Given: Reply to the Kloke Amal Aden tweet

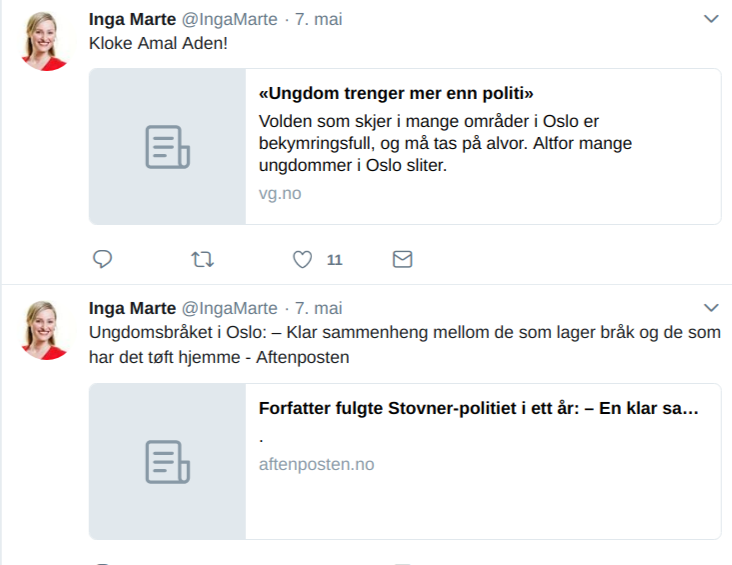Looking at the screenshot, I should pos(102,260).
